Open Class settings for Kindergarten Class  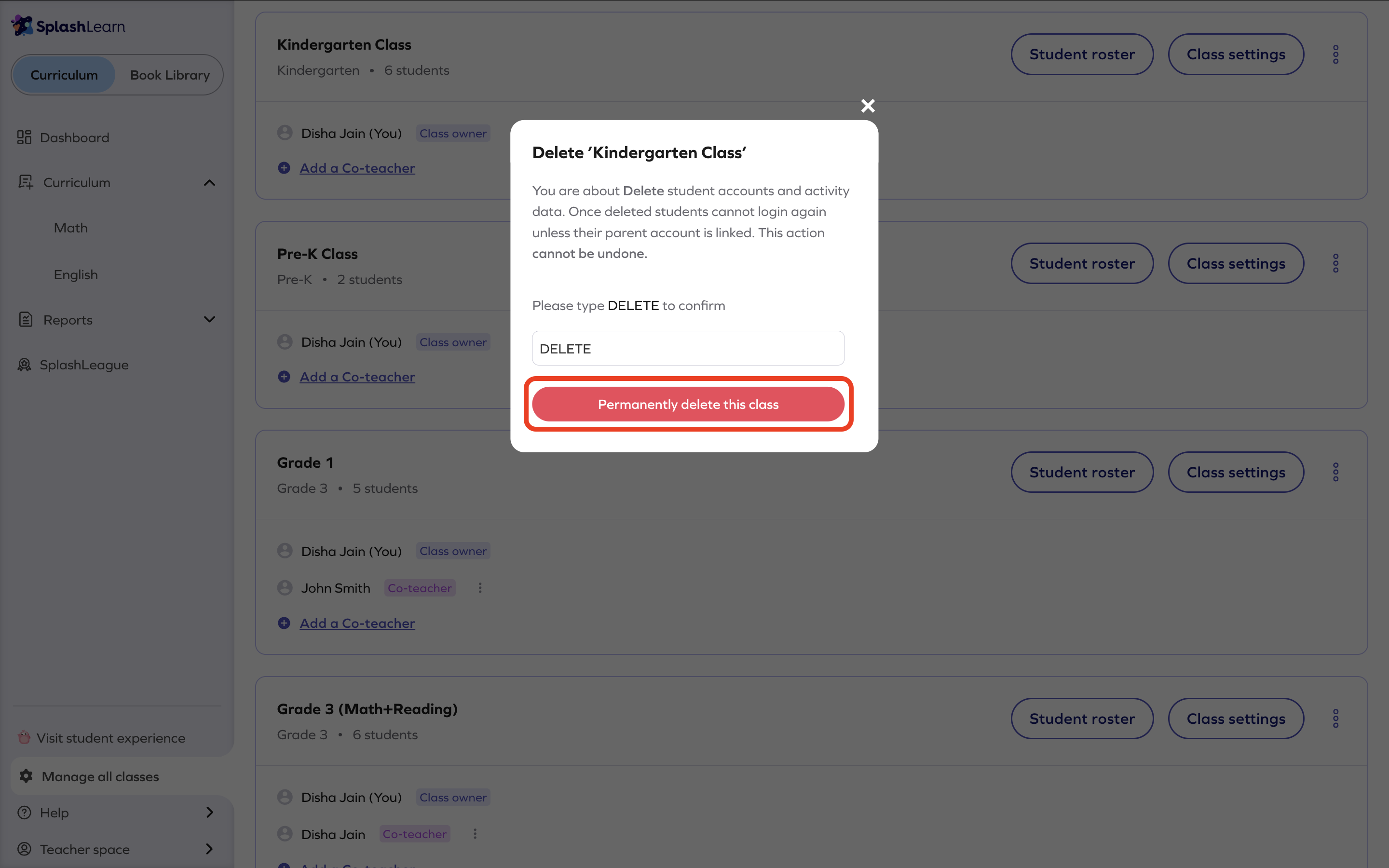(x=1236, y=54)
